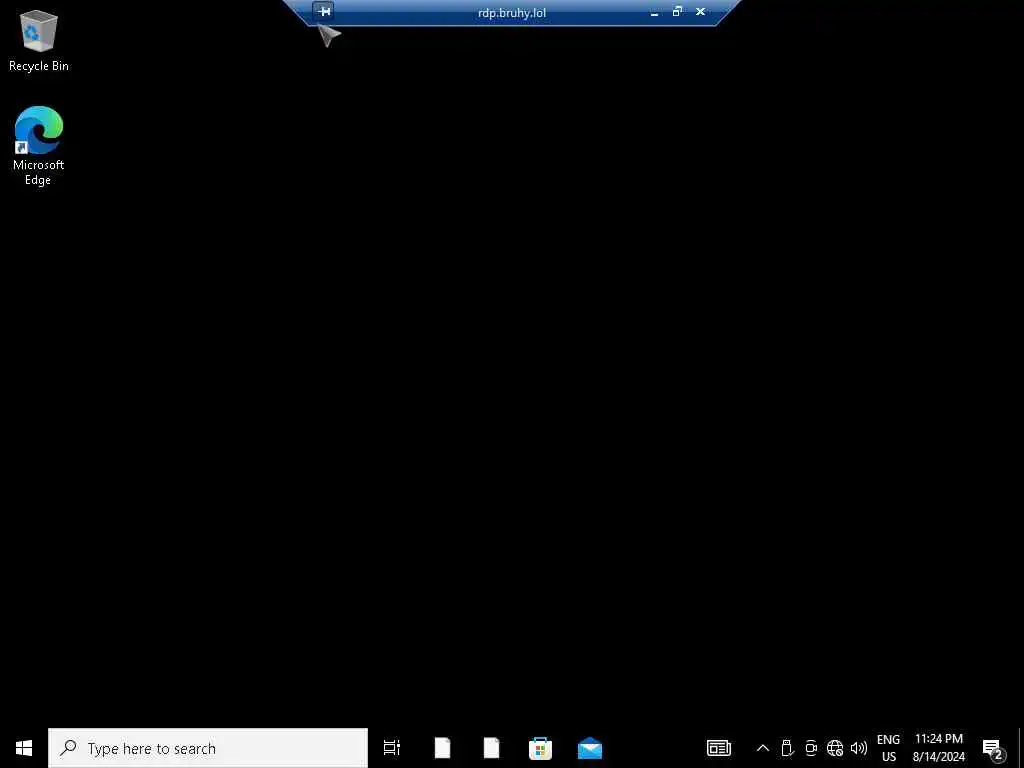Open Action Center with 2 notifications
Image resolution: width=1024 pixels, height=768 pixels.
[993, 748]
